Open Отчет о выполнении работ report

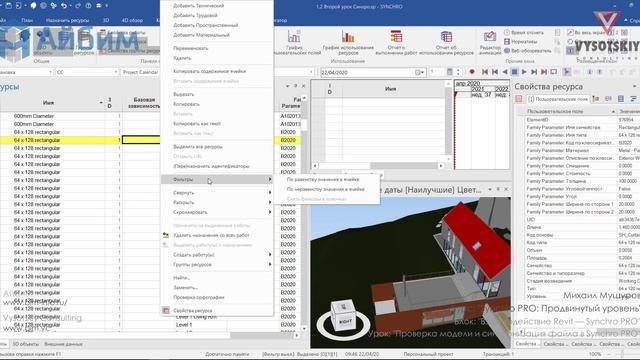pos(396,43)
